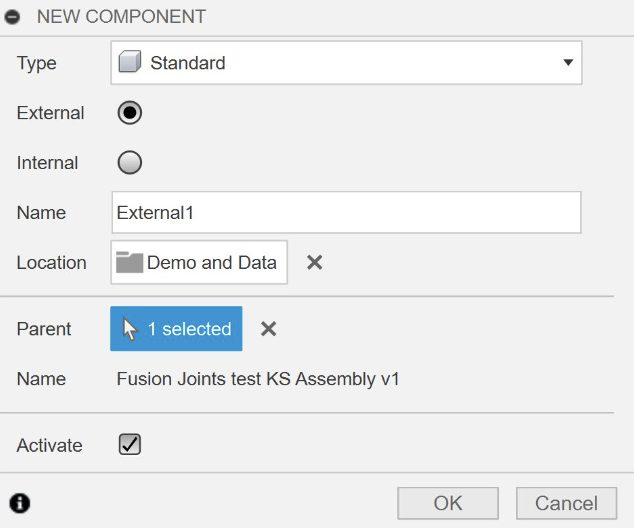Clear the Location with its X icon

(x=314, y=263)
